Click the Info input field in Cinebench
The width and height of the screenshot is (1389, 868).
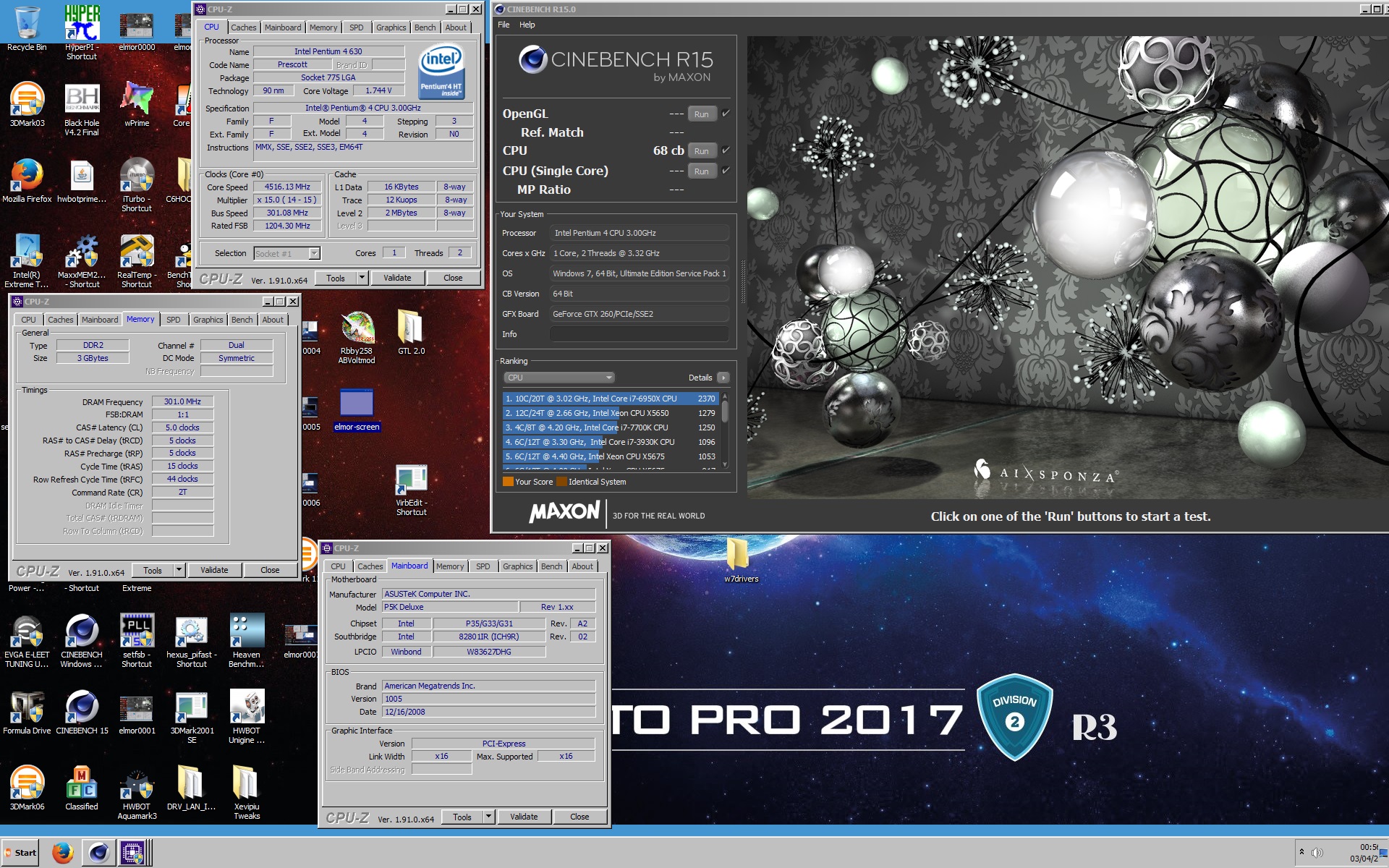[639, 334]
